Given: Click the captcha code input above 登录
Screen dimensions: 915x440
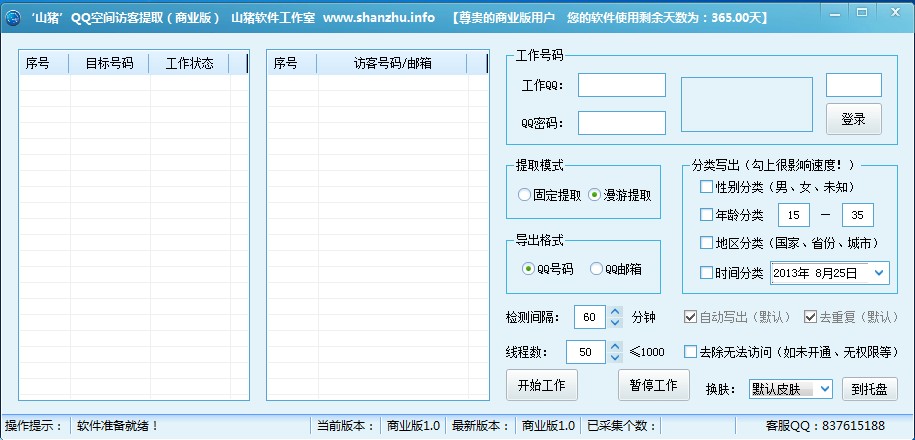Looking at the screenshot, I should click(854, 85).
